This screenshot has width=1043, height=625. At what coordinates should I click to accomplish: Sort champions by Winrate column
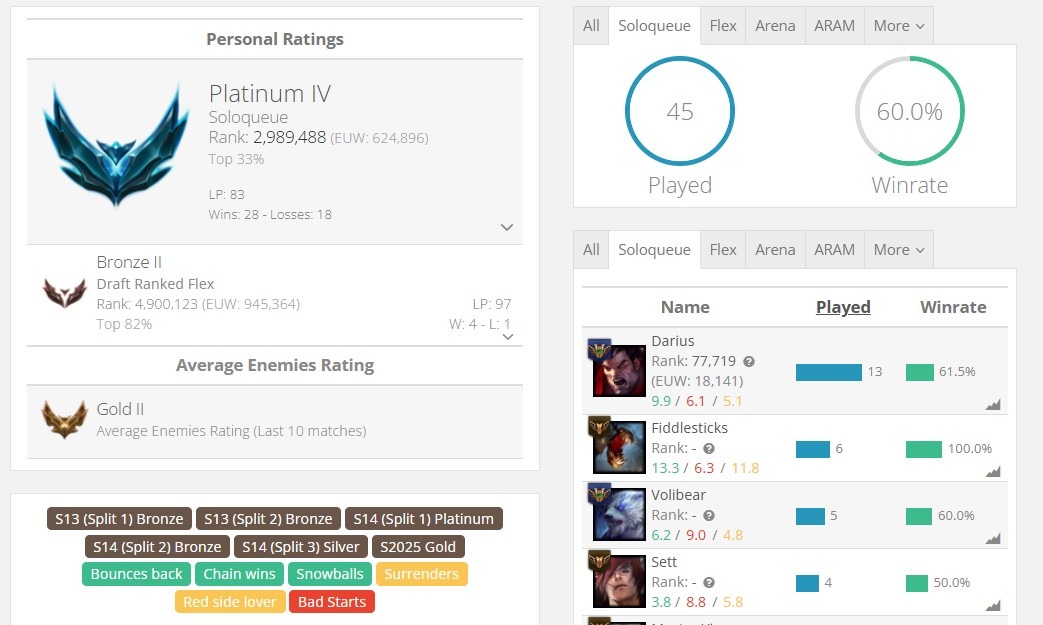953,307
